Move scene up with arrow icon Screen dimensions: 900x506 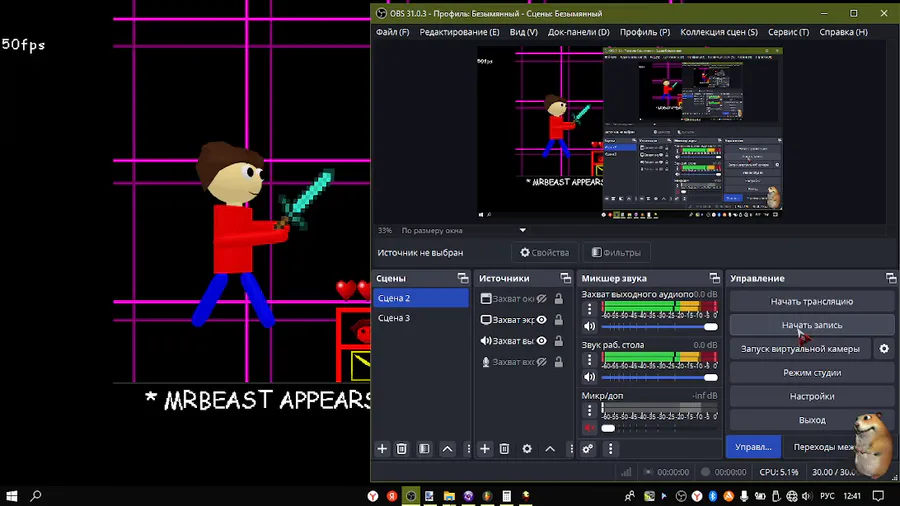(447, 449)
